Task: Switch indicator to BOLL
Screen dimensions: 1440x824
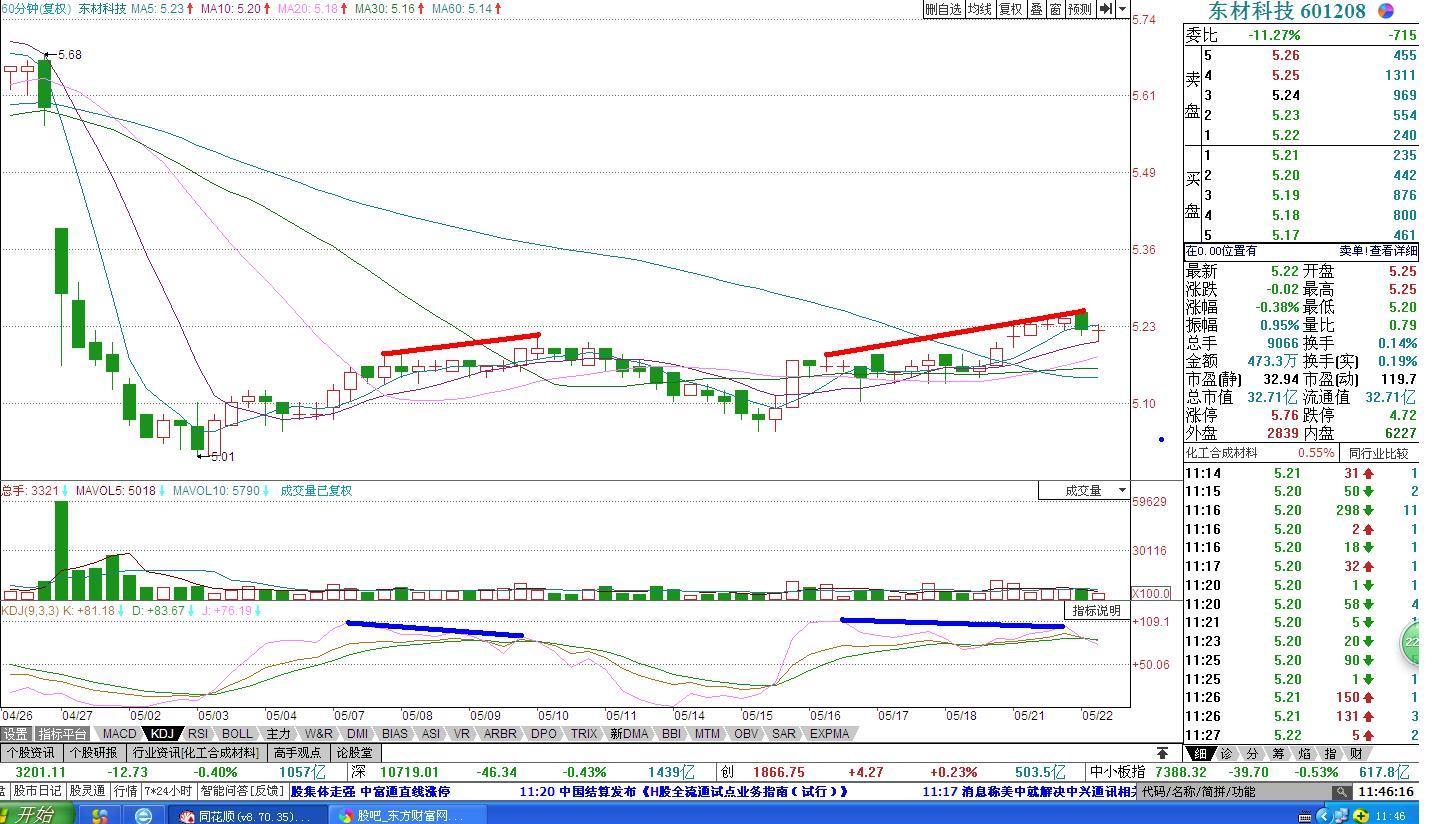Action: click(x=237, y=734)
